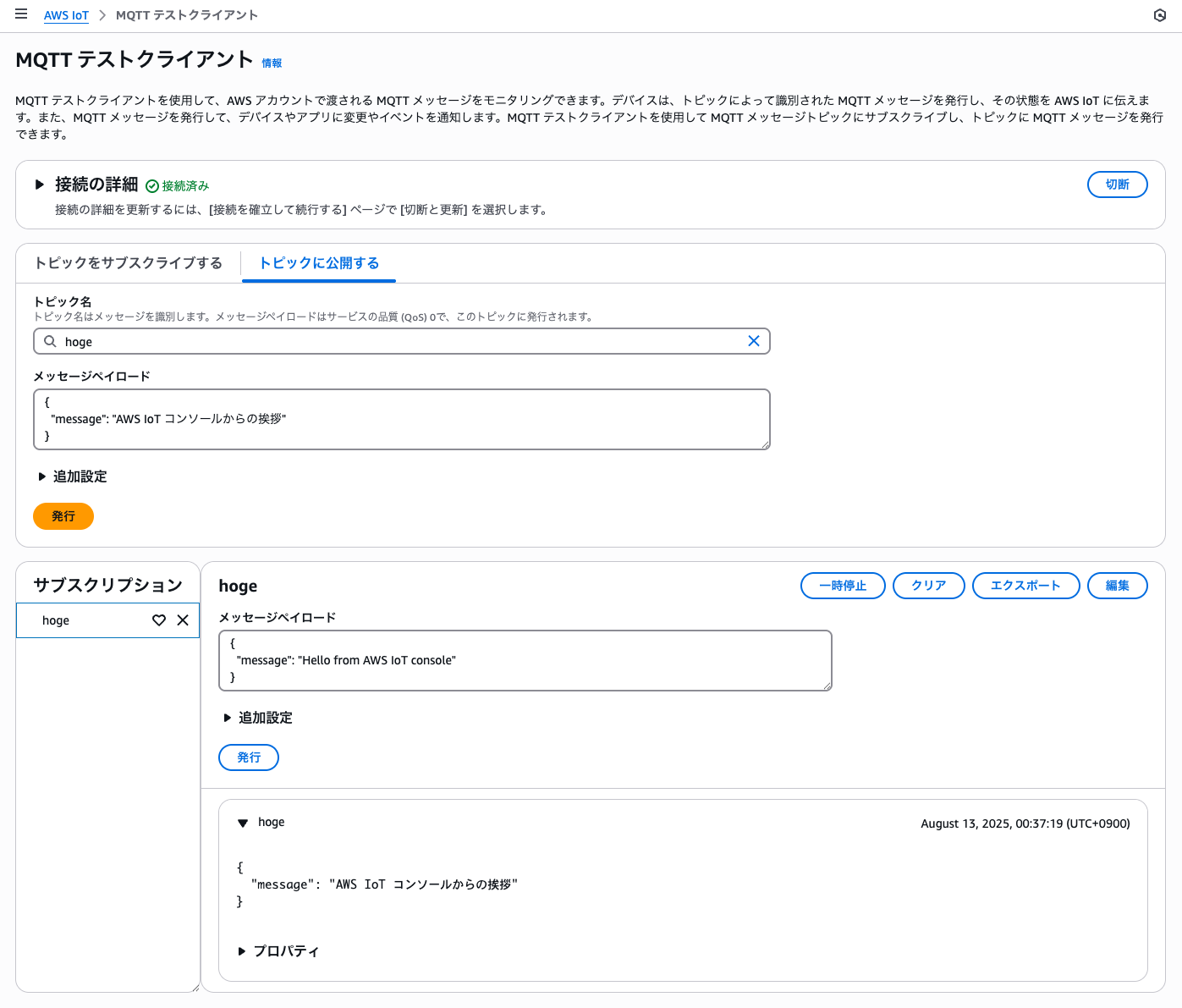
Task: Select the hoge subscription in the list
Action: (107, 620)
